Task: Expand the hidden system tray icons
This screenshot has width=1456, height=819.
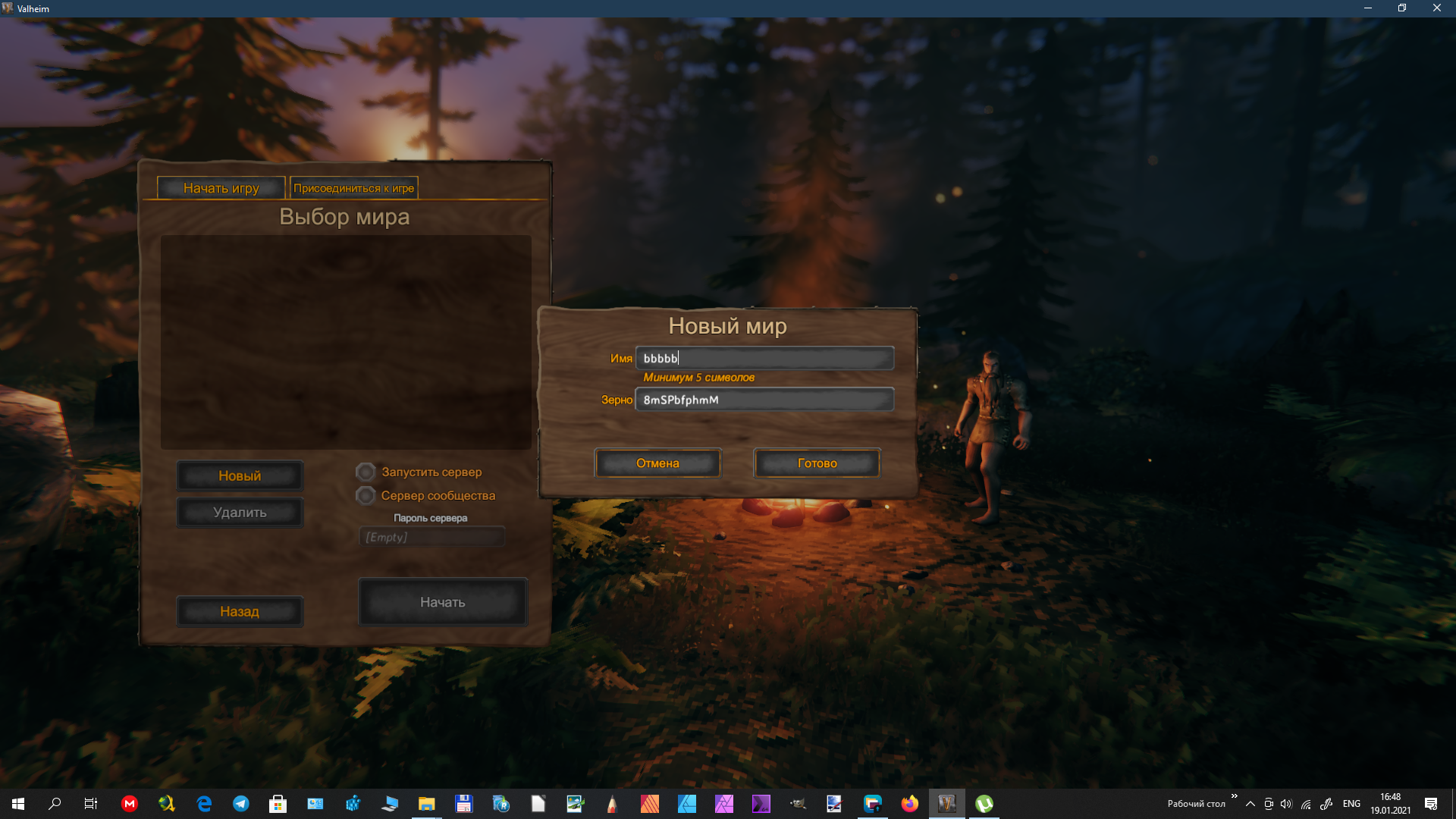Action: coord(1250,804)
